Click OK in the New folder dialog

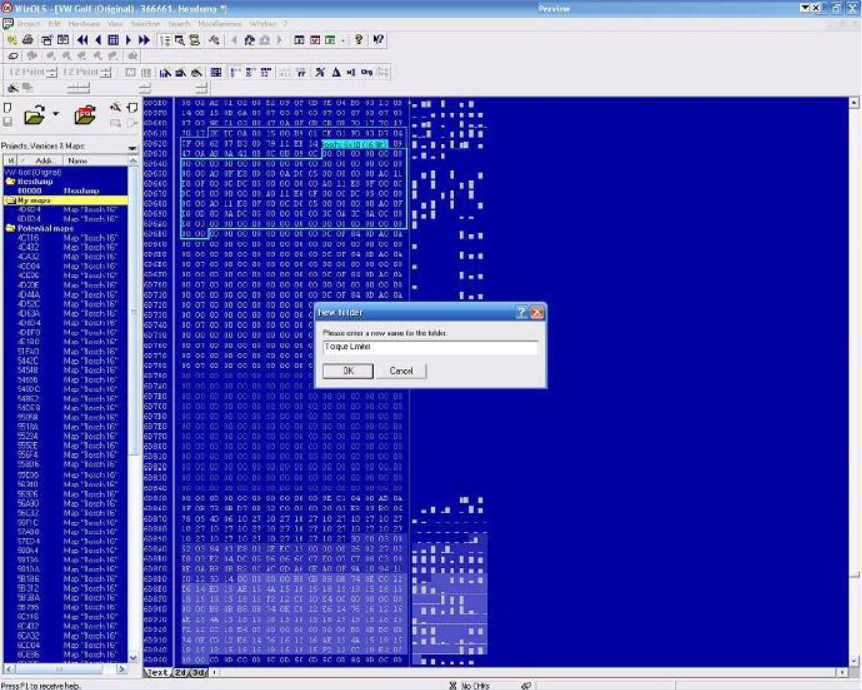(x=348, y=371)
